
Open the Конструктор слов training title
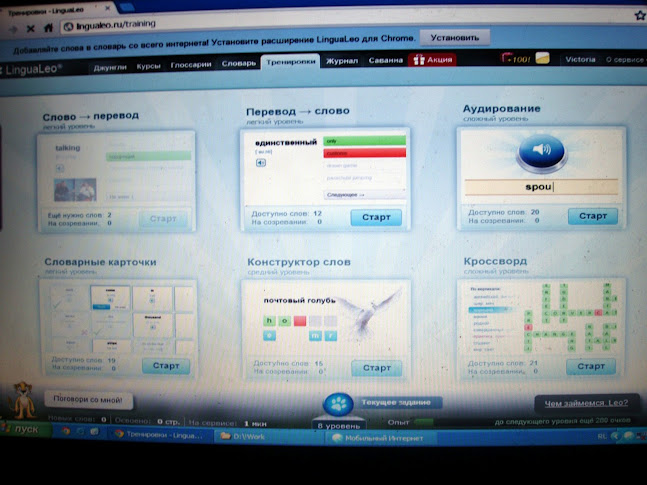[299, 262]
